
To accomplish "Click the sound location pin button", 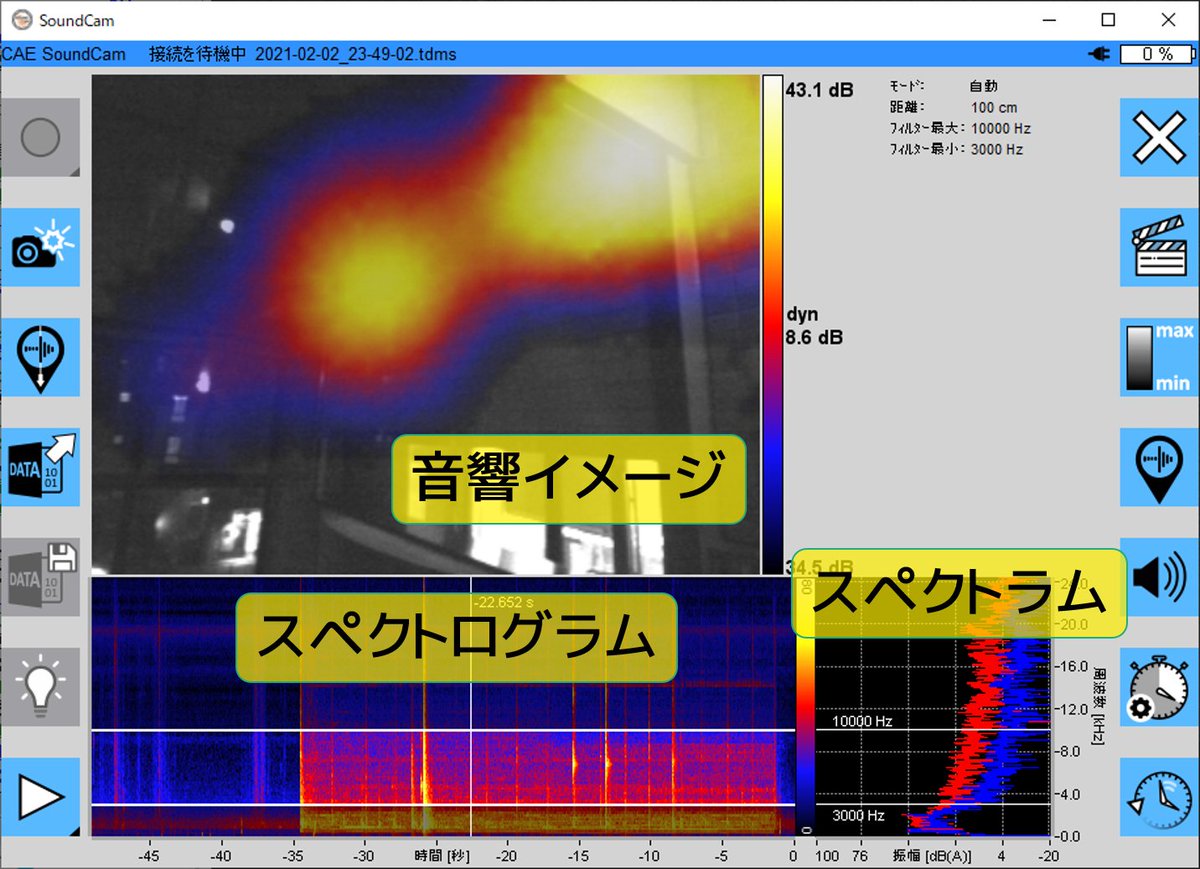I will coord(1158,467).
